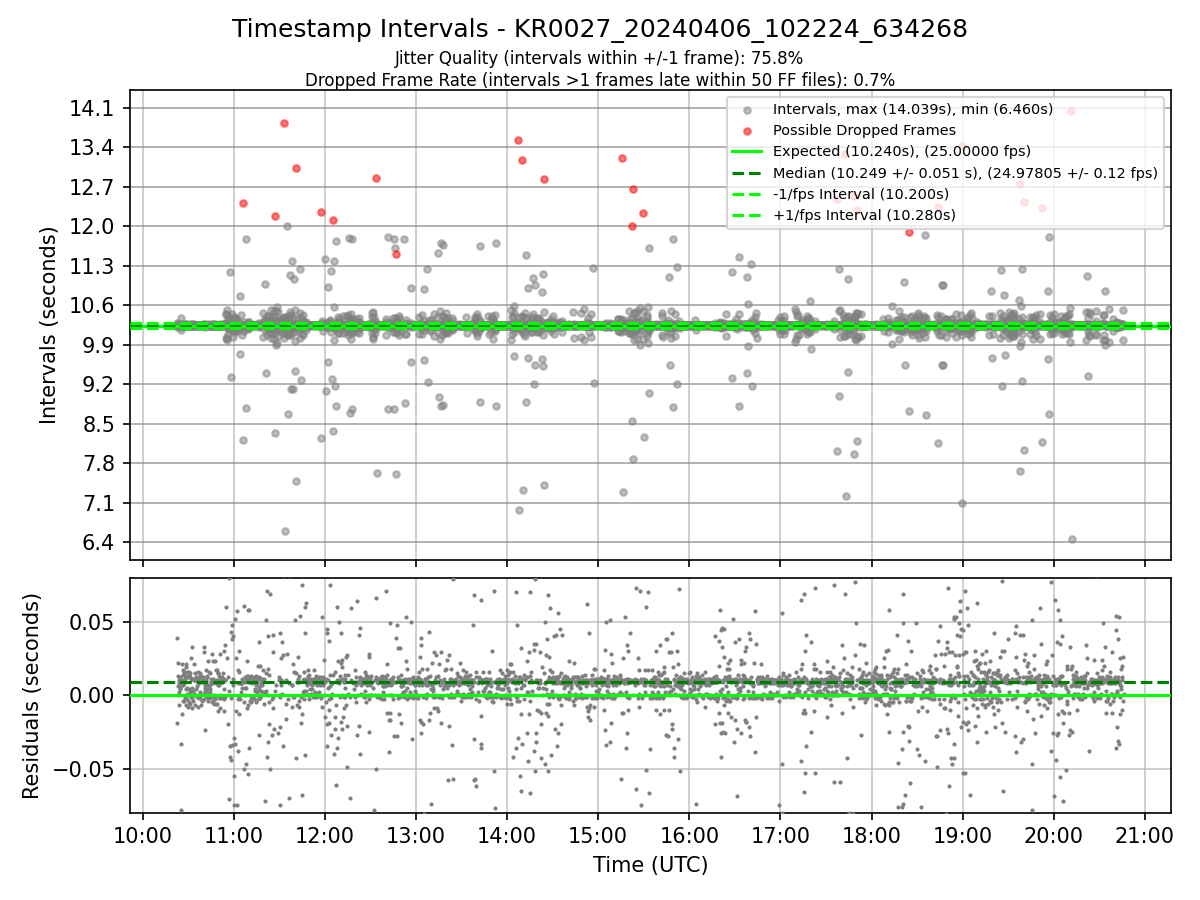Screen dimensions: 1200x900
Task: Click the solid green Expected legend line sample
Action: click(748, 151)
